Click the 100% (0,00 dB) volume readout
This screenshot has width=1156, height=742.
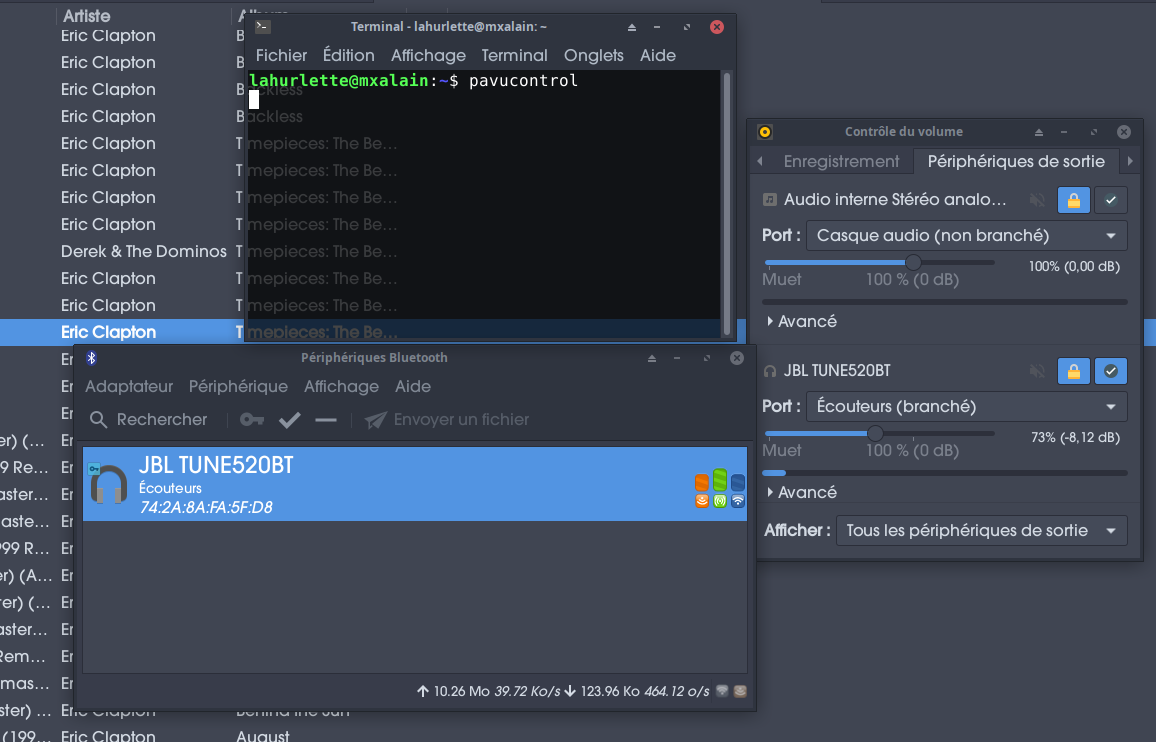pos(1074,266)
